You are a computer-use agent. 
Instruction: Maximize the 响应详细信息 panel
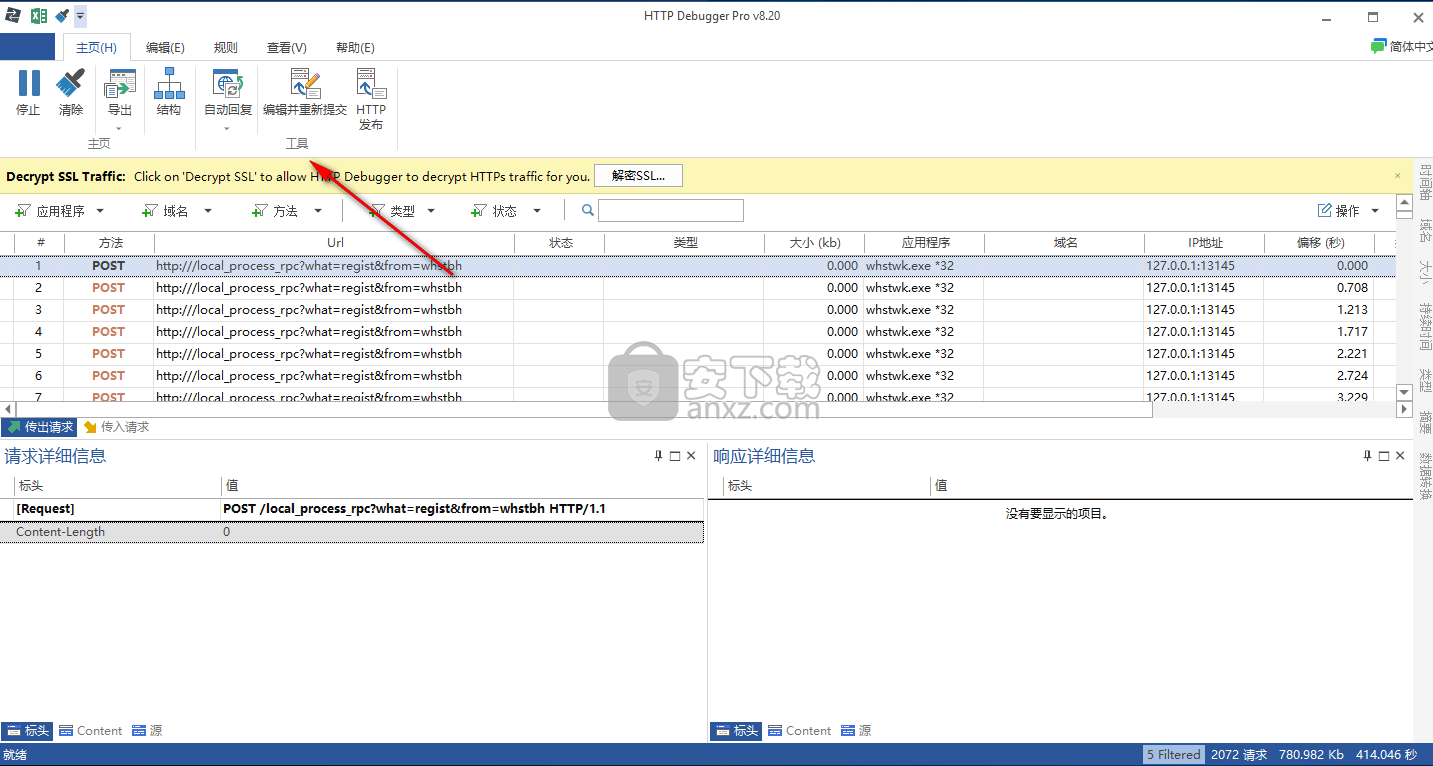[1384, 456]
